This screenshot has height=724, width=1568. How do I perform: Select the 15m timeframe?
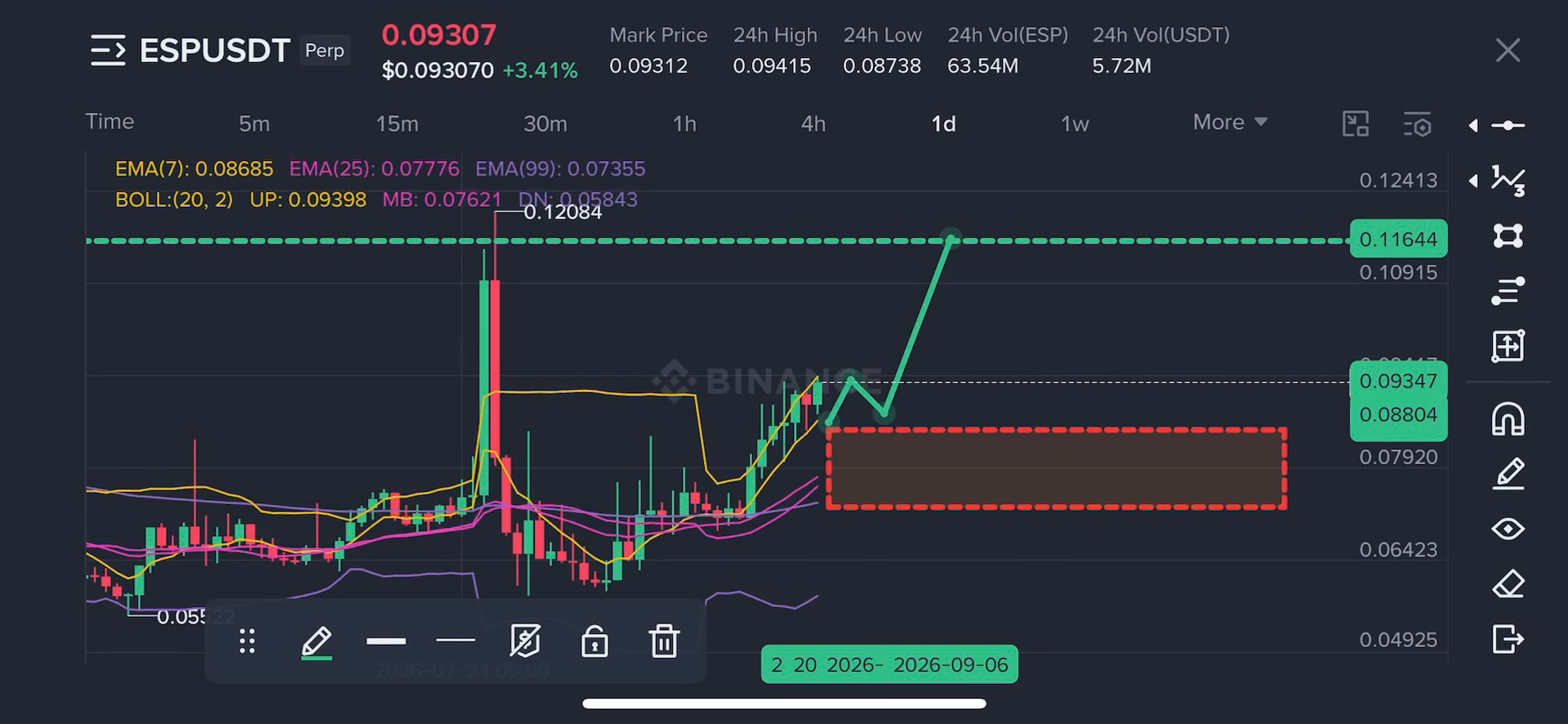click(x=397, y=123)
